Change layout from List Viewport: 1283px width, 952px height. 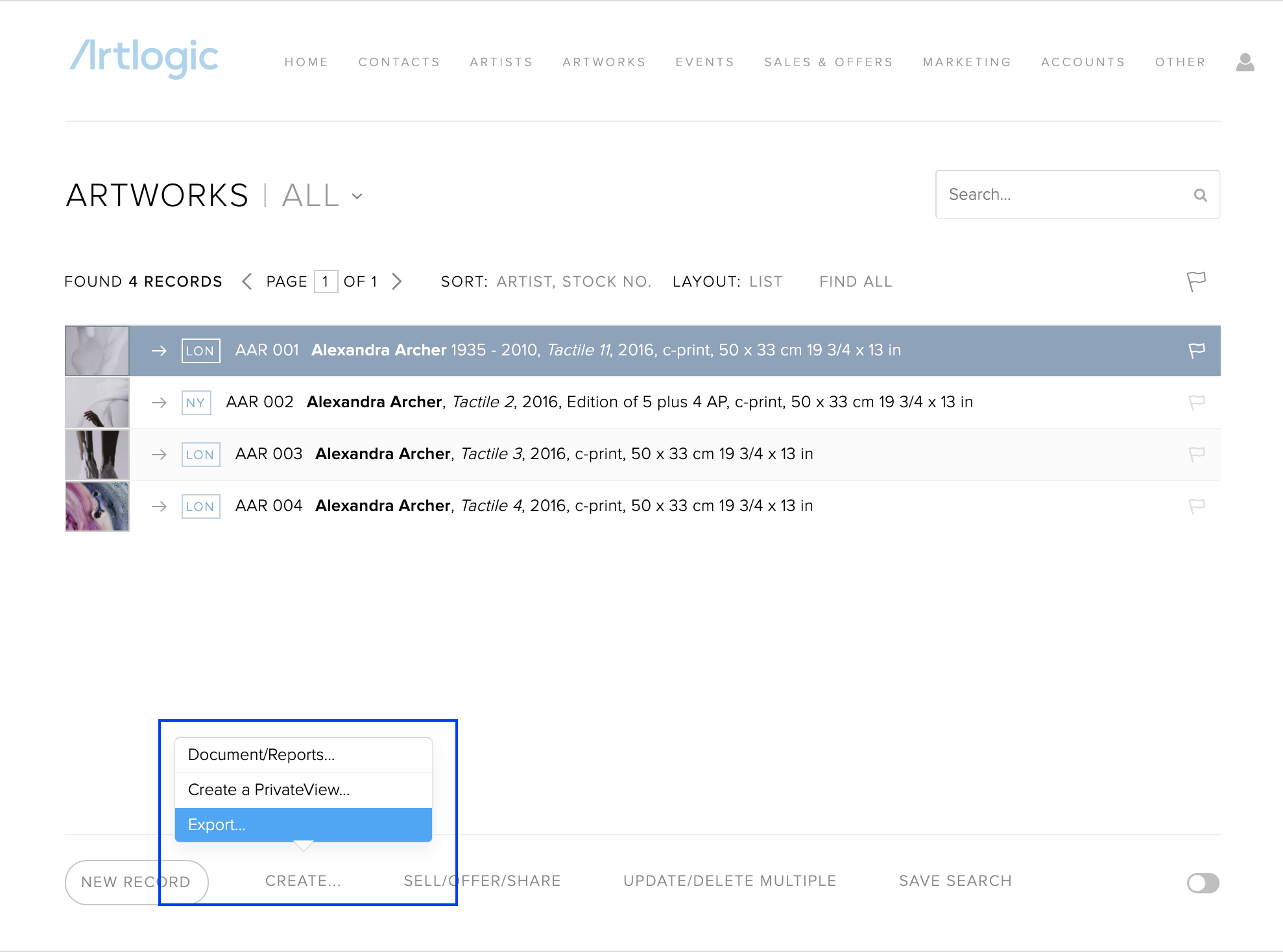click(765, 281)
